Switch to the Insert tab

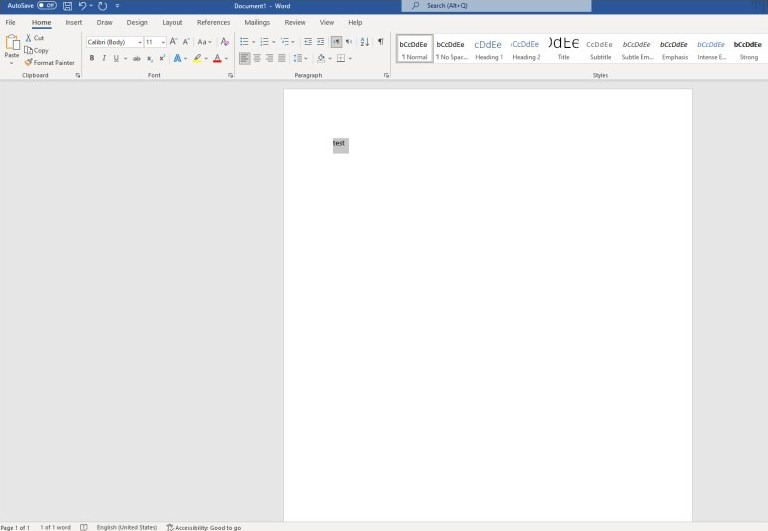pyautogui.click(x=73, y=23)
